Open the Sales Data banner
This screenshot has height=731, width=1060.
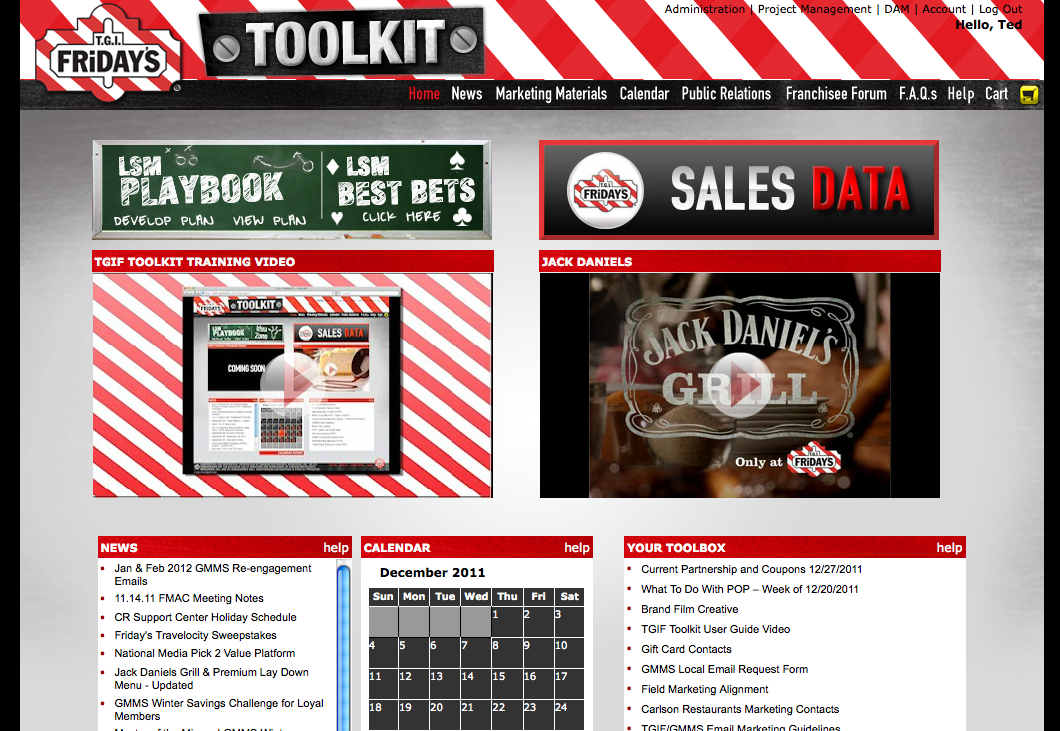(739, 190)
